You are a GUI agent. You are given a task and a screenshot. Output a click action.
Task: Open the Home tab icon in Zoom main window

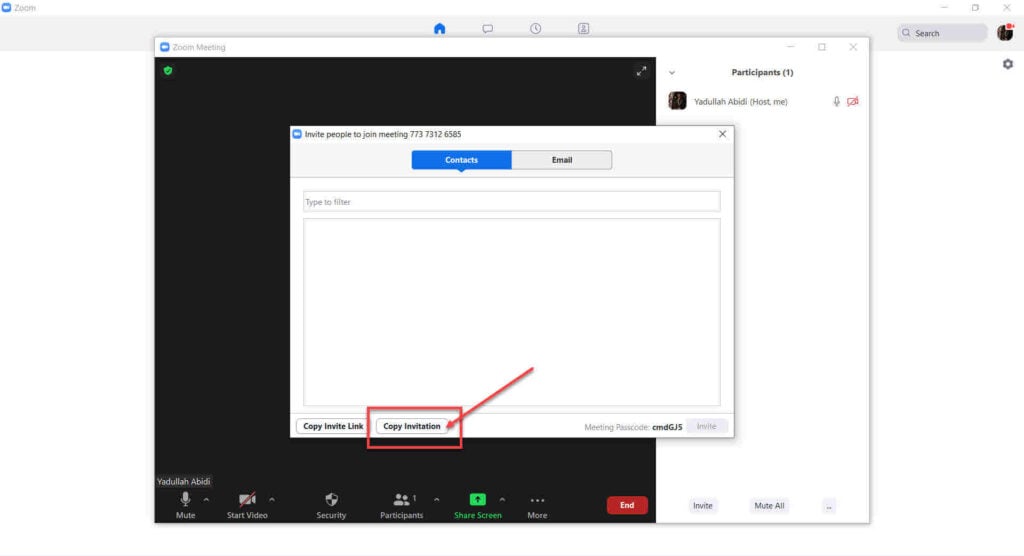coord(440,29)
